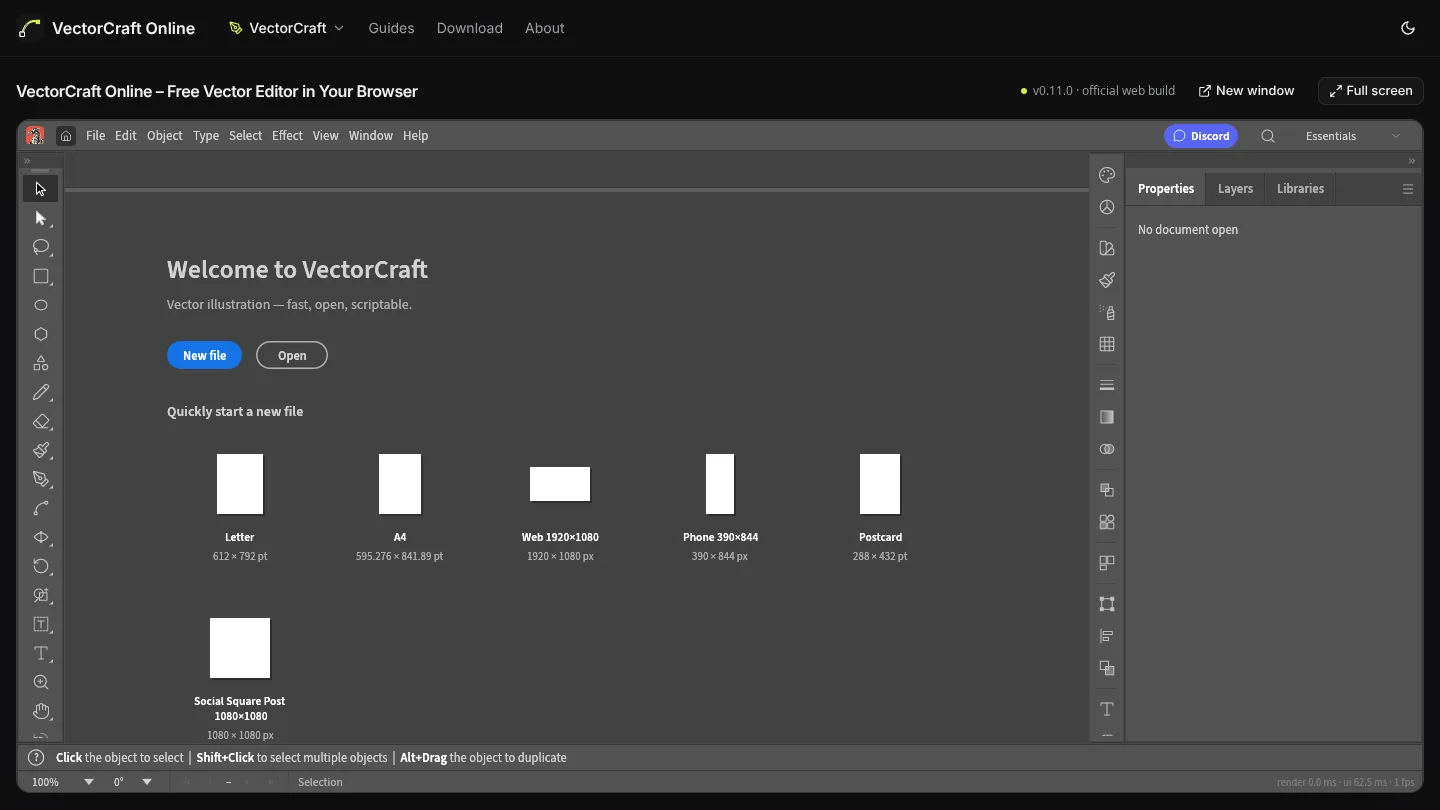
Task: Choose the Lasso tool
Action: tap(41, 247)
